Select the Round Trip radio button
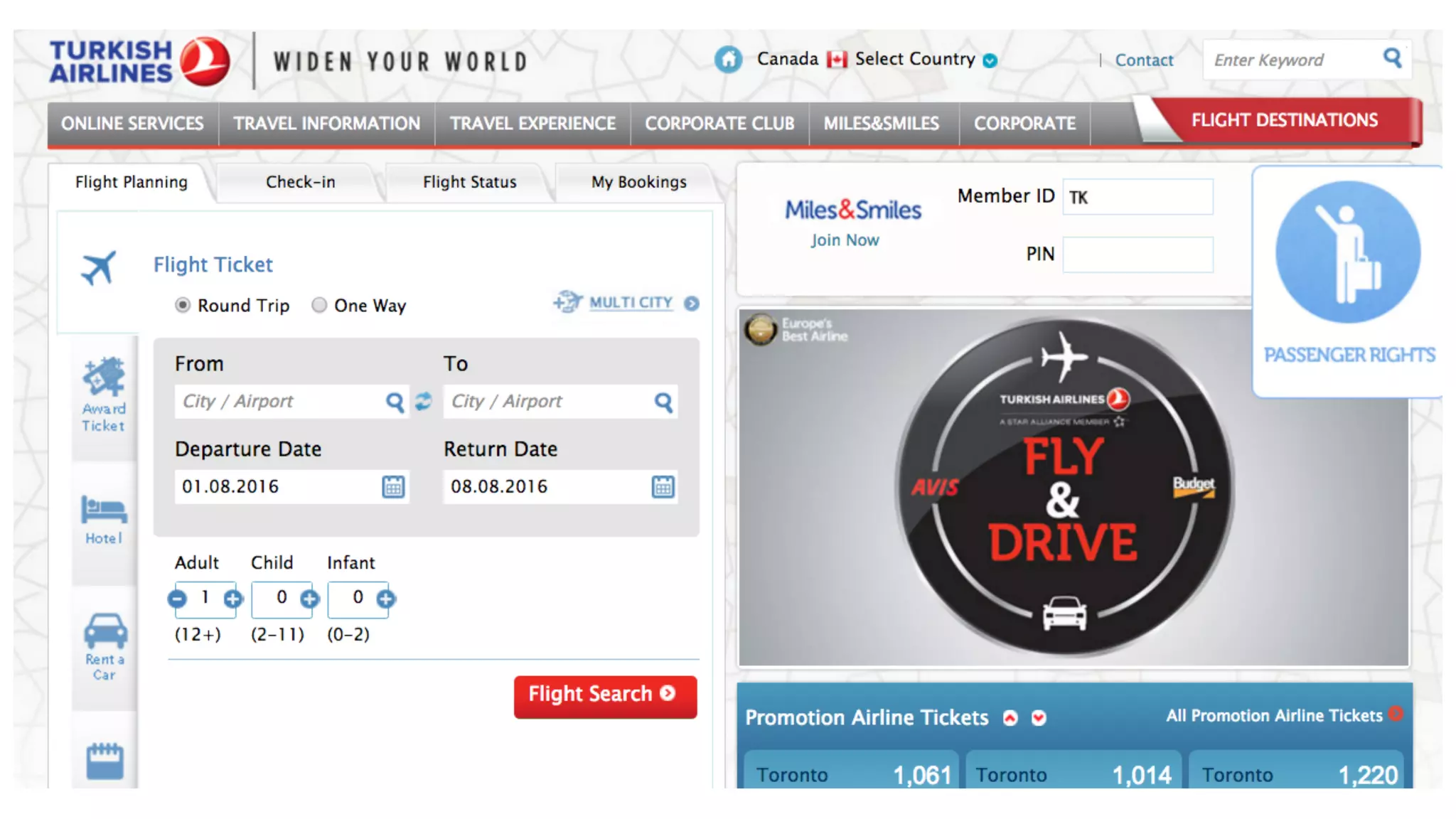 tap(183, 305)
